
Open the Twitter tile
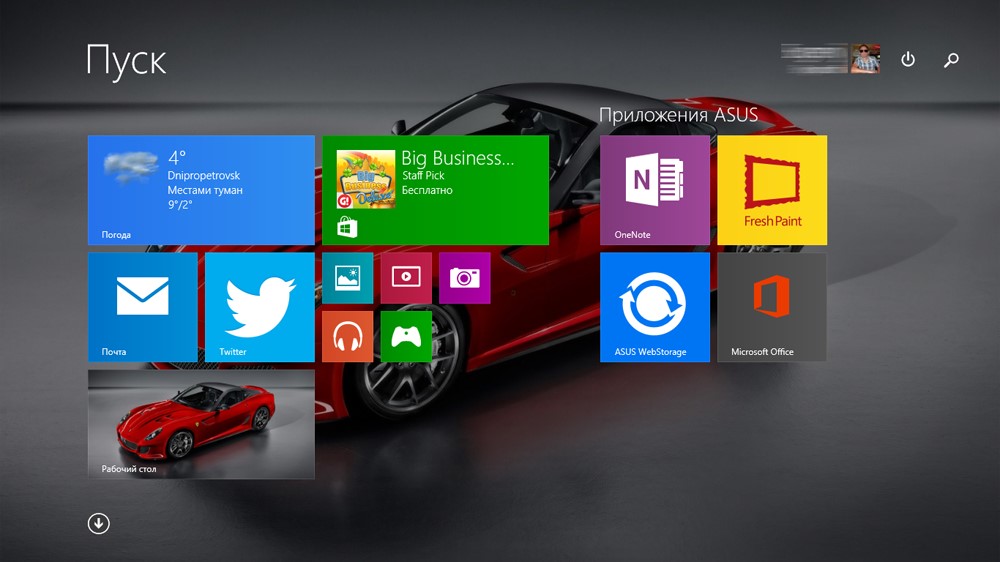tap(260, 307)
